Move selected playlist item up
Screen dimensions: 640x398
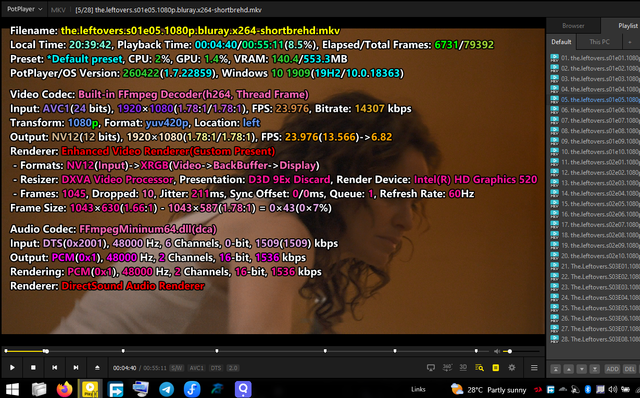pos(569,369)
